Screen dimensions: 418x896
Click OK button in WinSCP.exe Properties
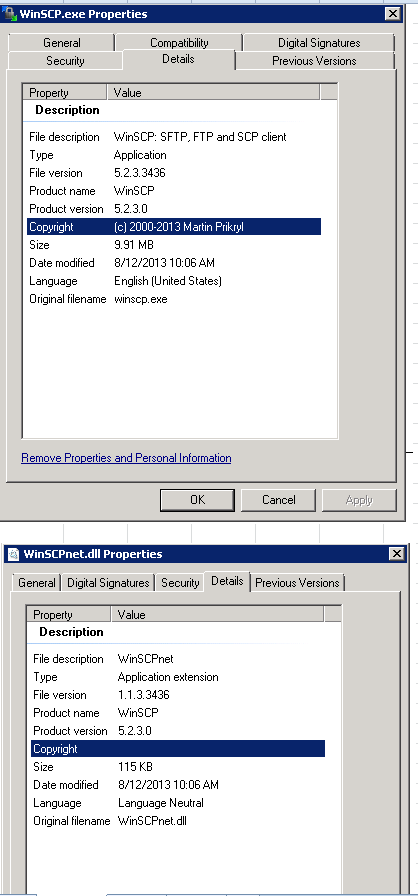click(x=197, y=499)
